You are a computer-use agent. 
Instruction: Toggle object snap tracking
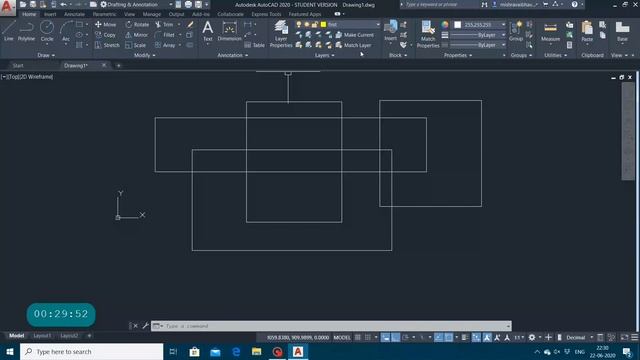[x=438, y=337]
